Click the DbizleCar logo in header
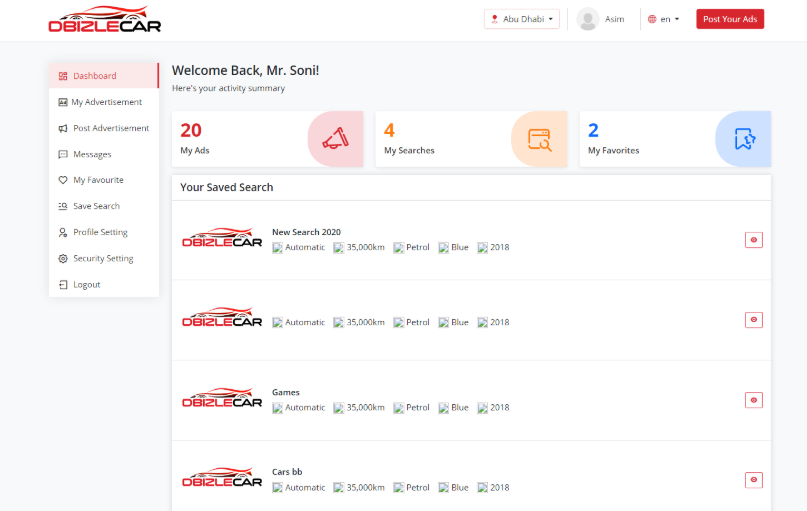Viewport: 807px width, 511px height. 104,20
